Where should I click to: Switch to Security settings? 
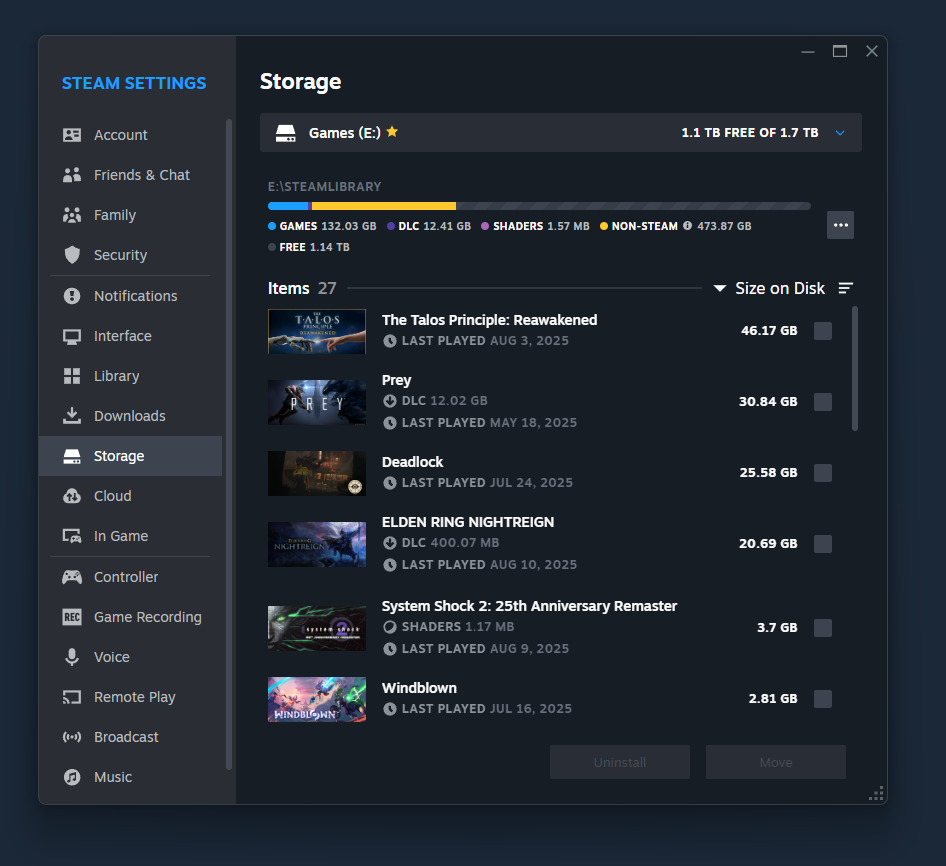point(130,255)
